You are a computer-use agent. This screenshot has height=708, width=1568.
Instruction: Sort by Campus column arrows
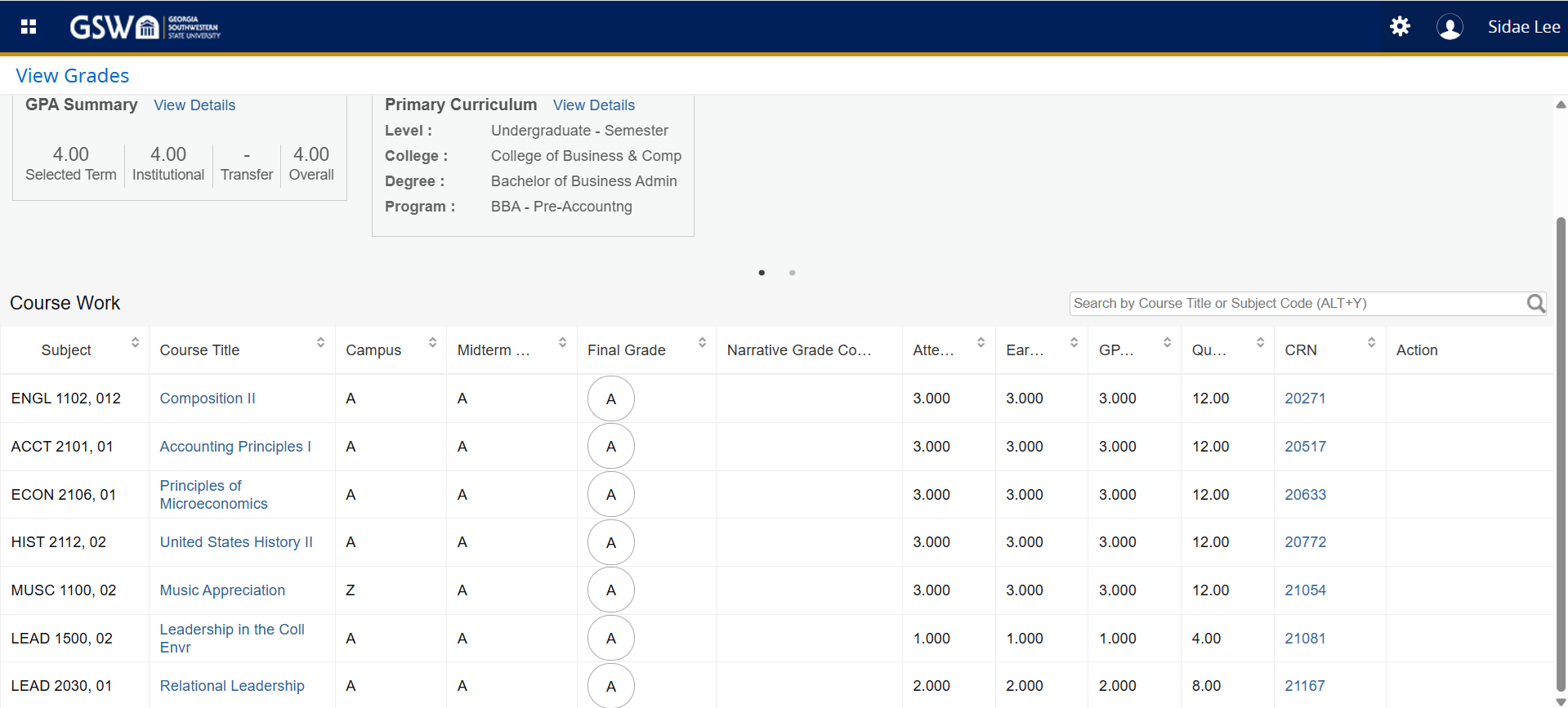click(433, 343)
